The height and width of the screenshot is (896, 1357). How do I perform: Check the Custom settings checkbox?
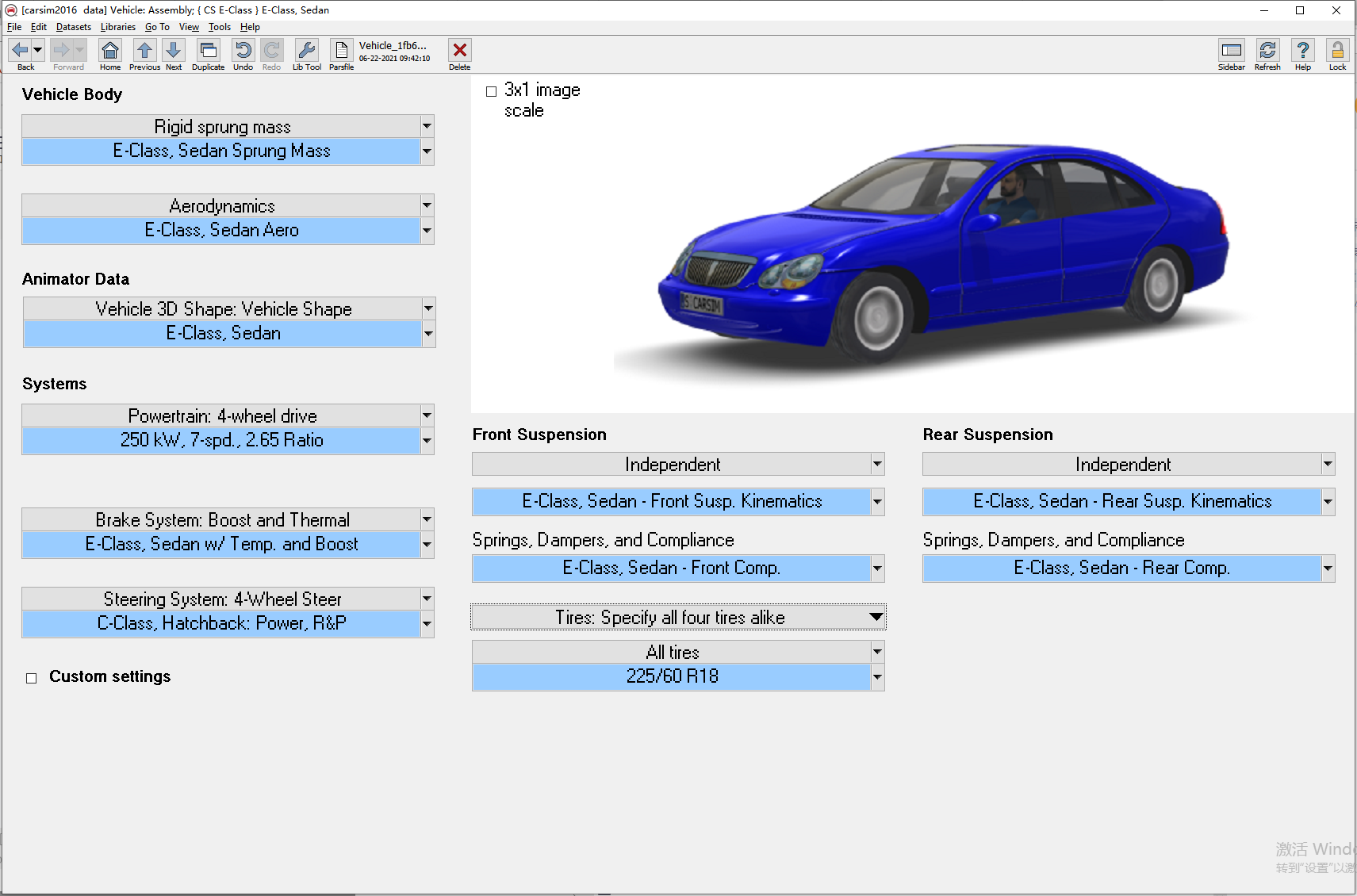[x=32, y=678]
